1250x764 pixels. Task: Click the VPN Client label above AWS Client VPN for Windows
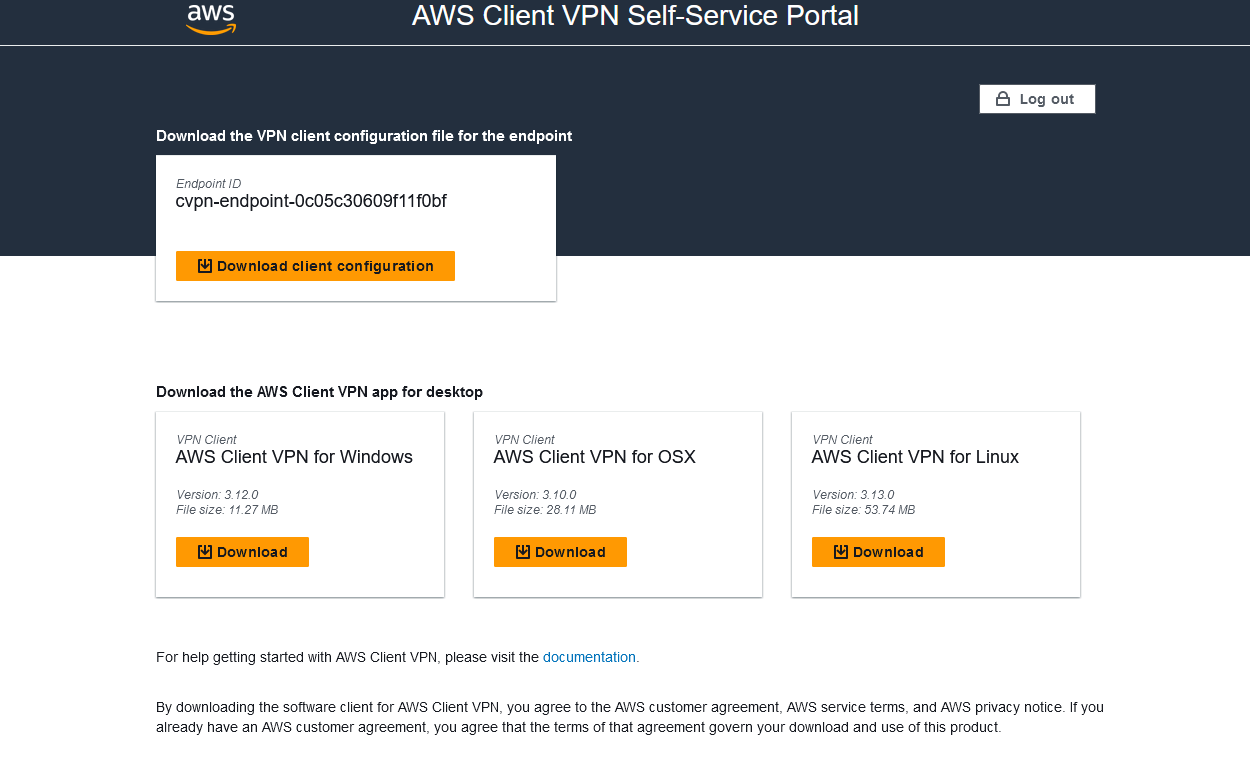(x=206, y=440)
